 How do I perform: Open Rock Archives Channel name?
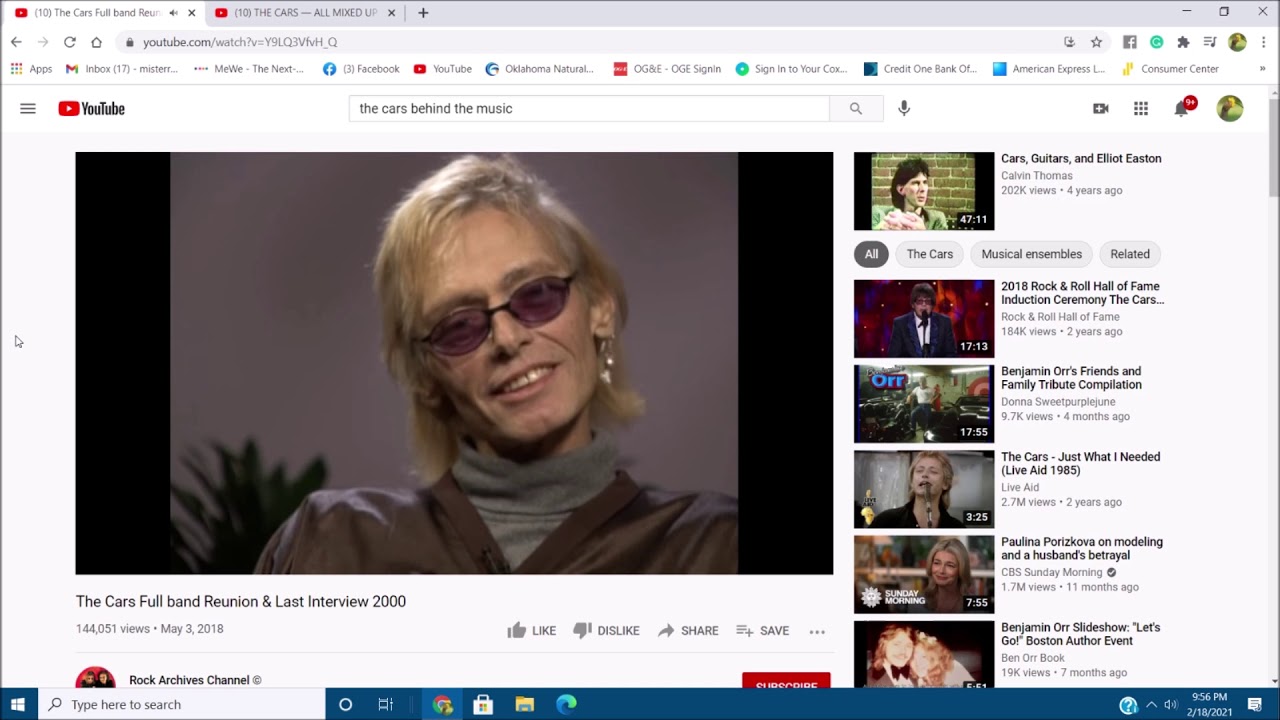[x=195, y=680]
